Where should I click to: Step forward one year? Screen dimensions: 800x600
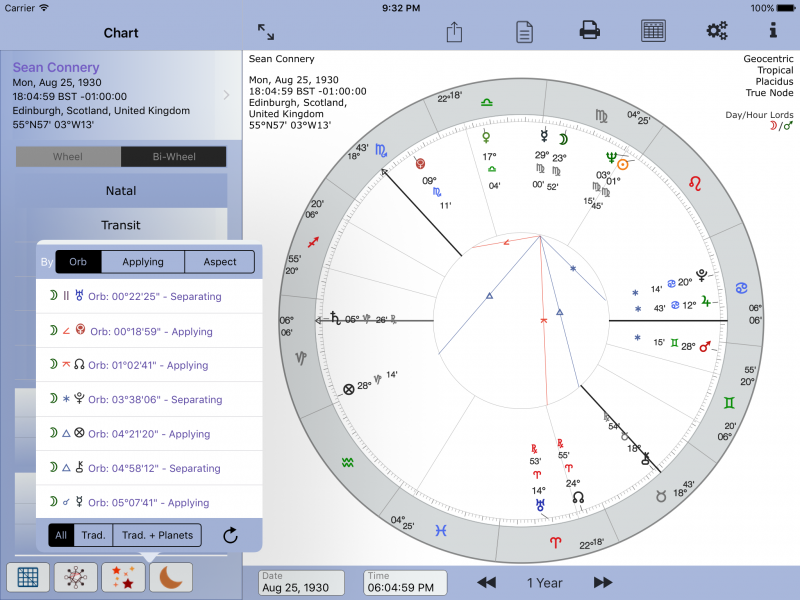(603, 582)
